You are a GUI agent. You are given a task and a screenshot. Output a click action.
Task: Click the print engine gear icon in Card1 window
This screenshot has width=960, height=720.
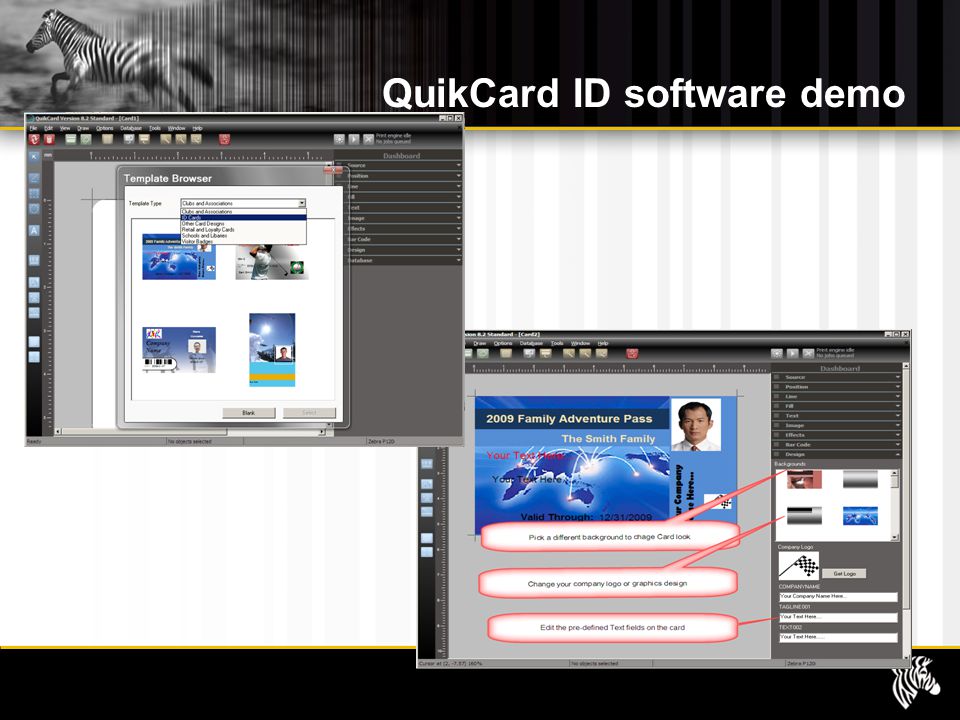[339, 139]
